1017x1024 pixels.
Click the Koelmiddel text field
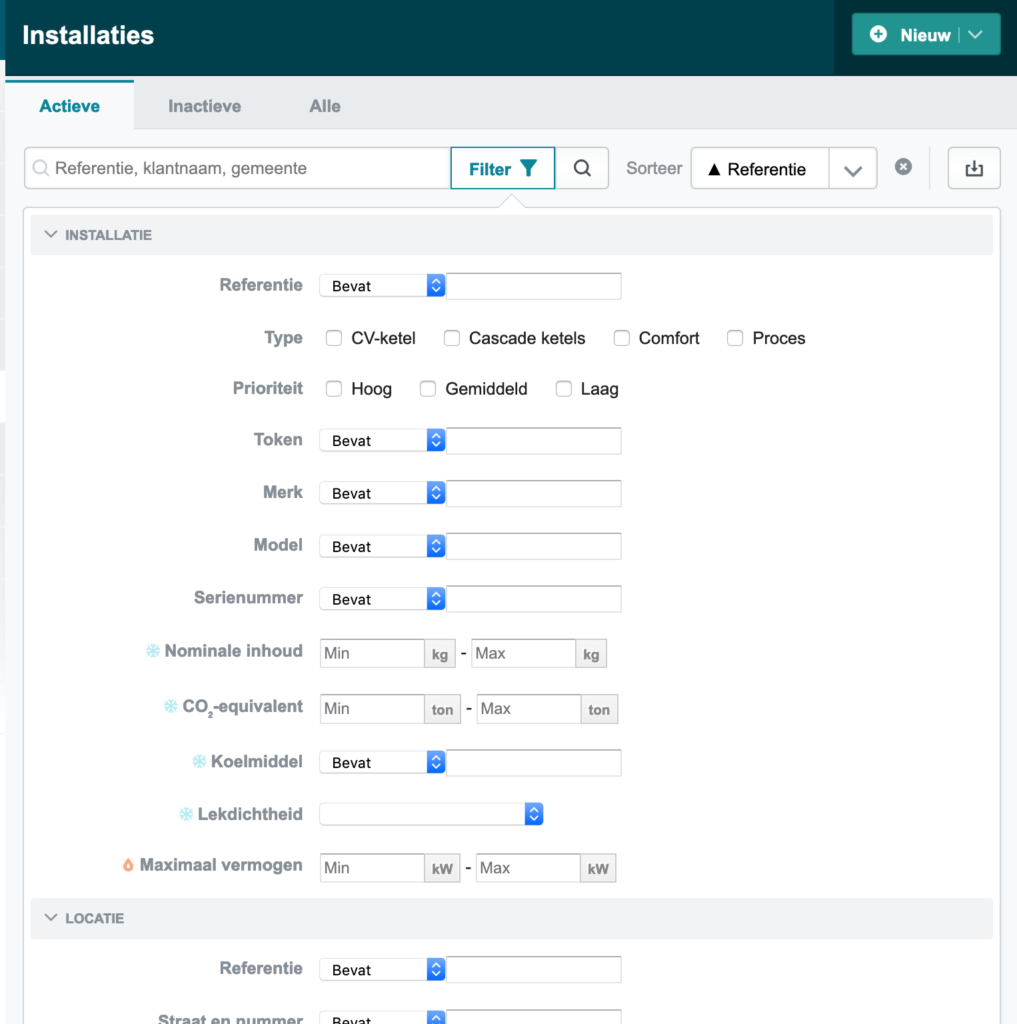point(534,763)
